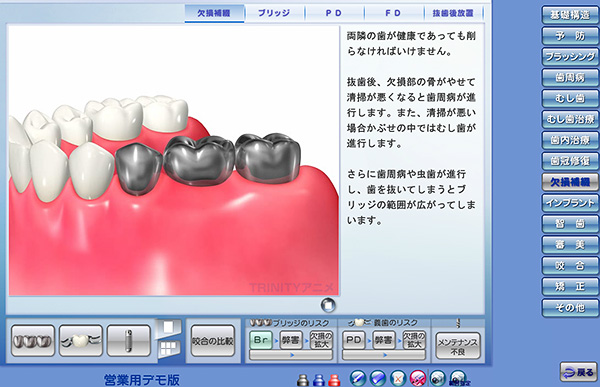600x387 pixels.
Task: Click the Br bridge risk step
Action: (x=261, y=340)
